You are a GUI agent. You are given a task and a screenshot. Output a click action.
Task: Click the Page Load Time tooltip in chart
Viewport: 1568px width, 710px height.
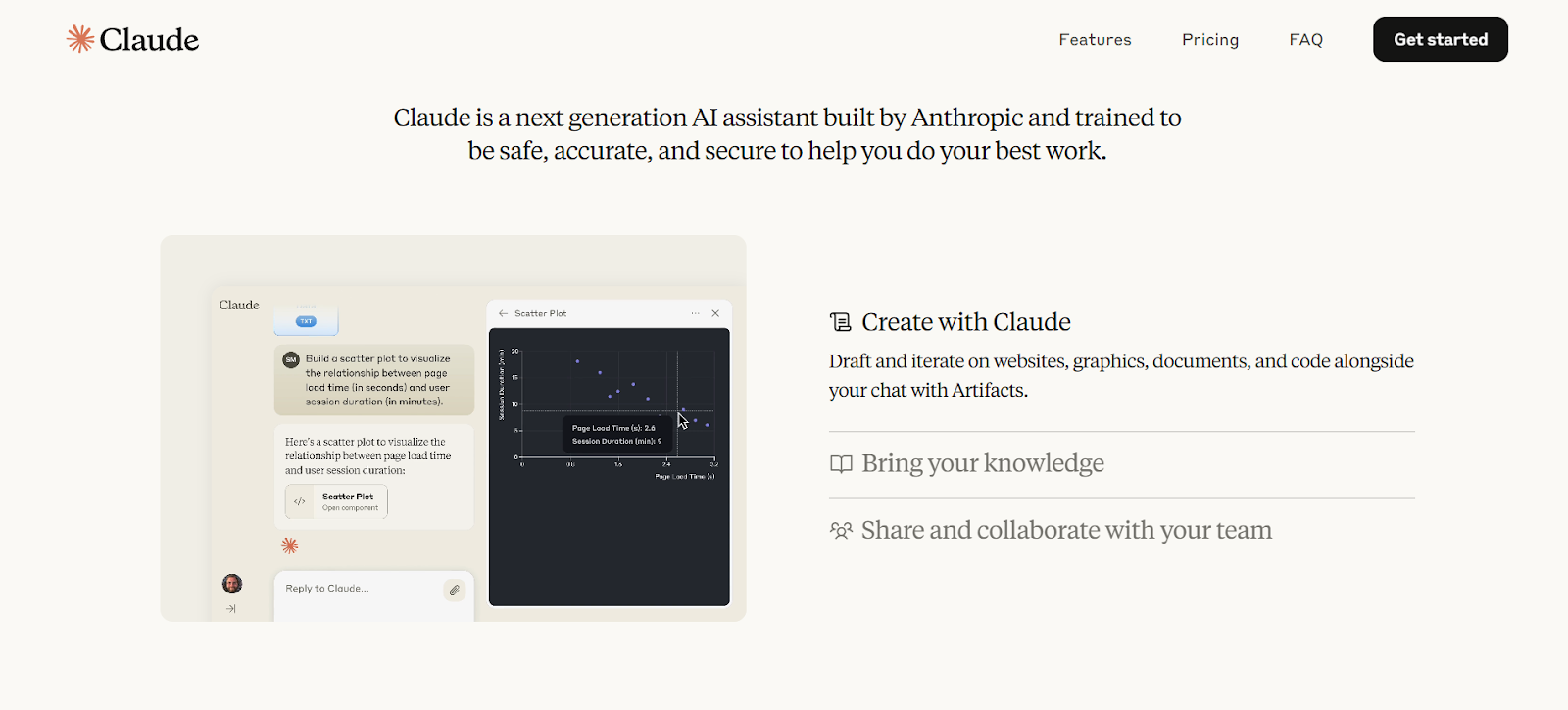[x=617, y=435]
